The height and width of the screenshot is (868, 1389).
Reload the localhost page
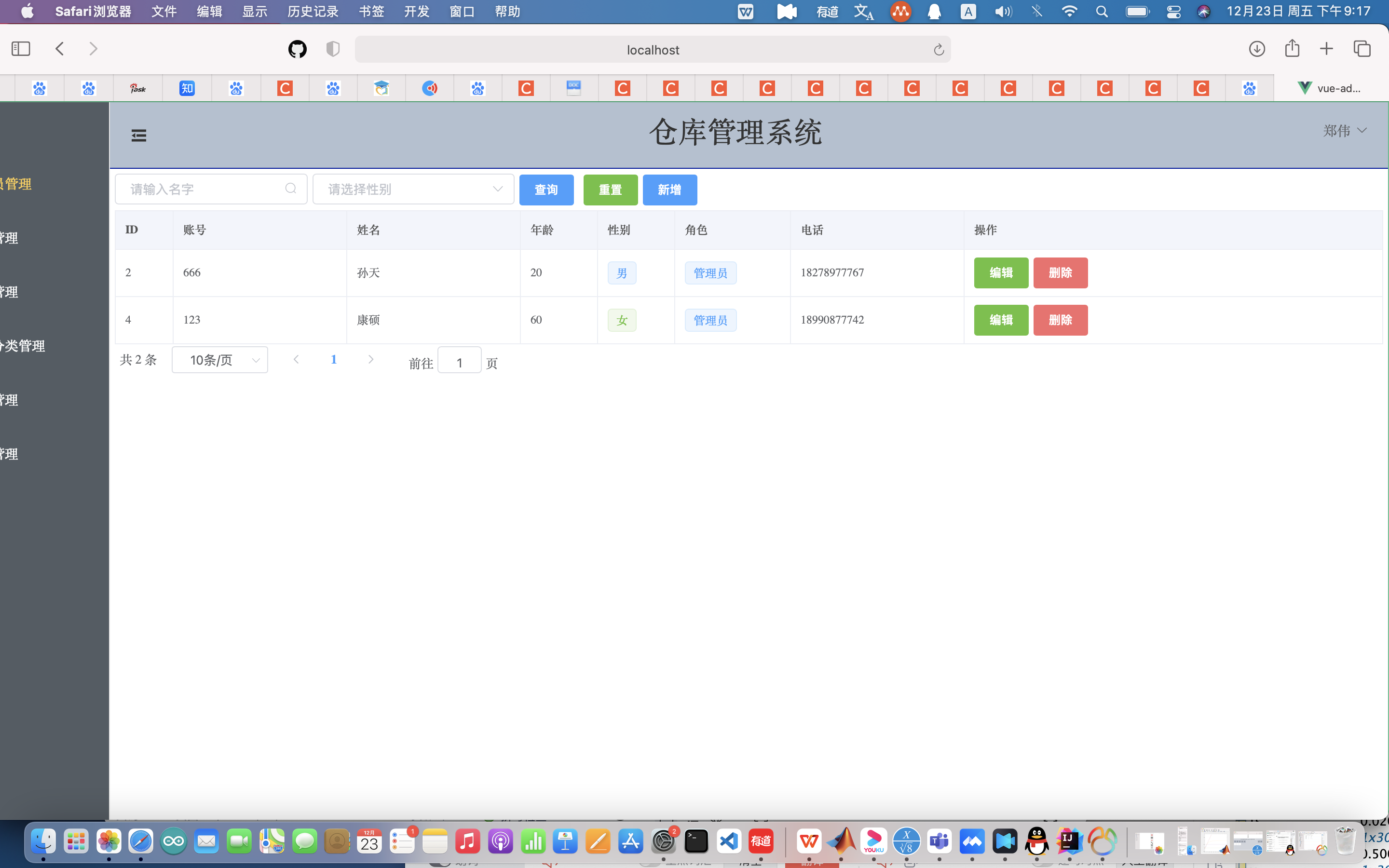(x=939, y=50)
